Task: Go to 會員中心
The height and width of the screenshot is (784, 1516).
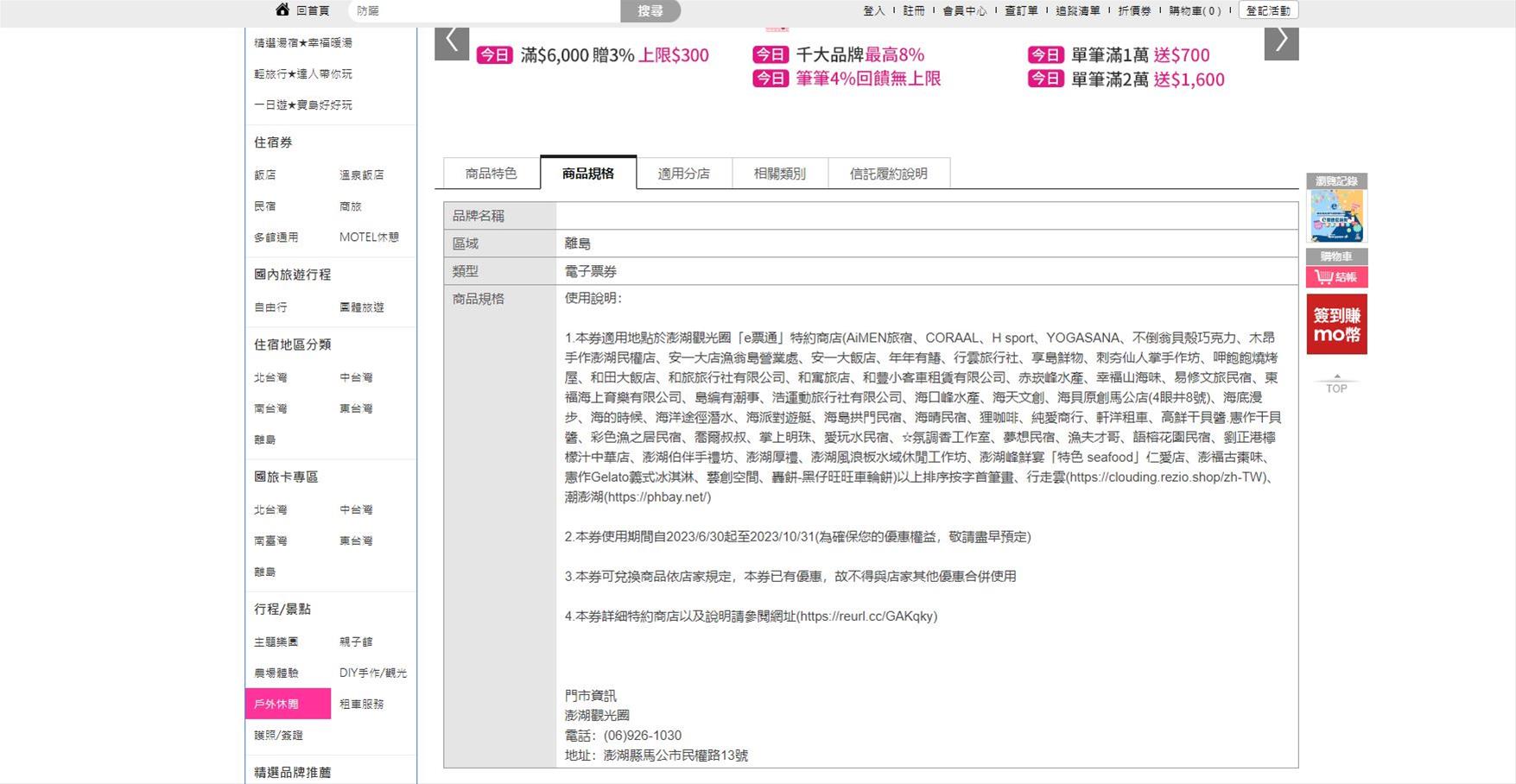Action: click(x=964, y=11)
